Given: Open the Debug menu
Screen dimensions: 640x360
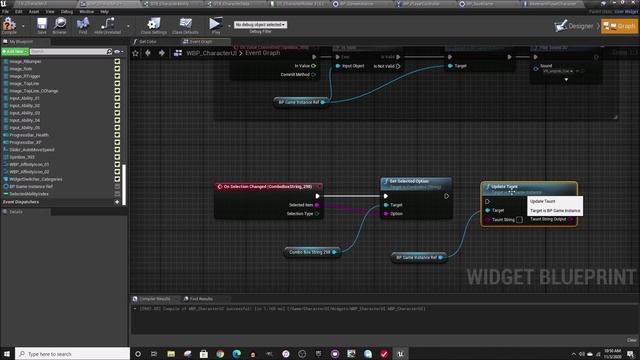Looking at the screenshot, I should (67, 11).
